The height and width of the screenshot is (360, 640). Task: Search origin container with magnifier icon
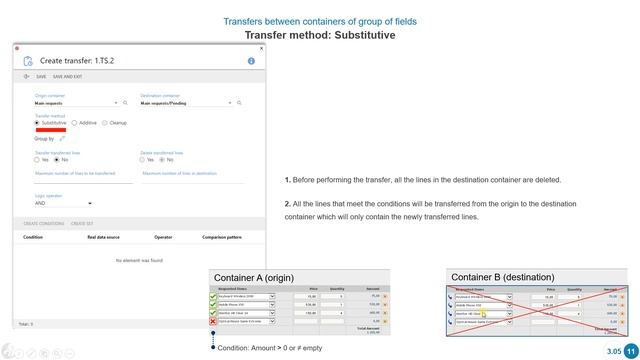point(125,103)
